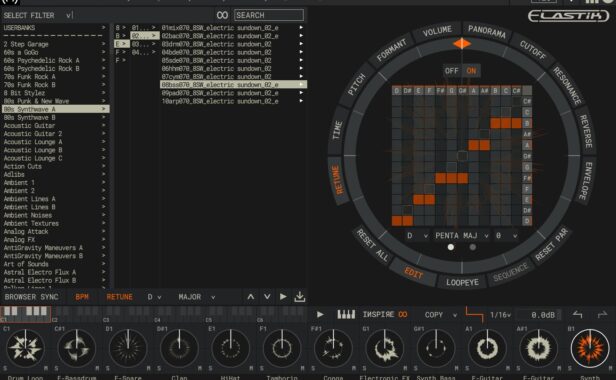Select the CUTOFF wheel segment
This screenshot has height=380, width=616.
pos(533,50)
